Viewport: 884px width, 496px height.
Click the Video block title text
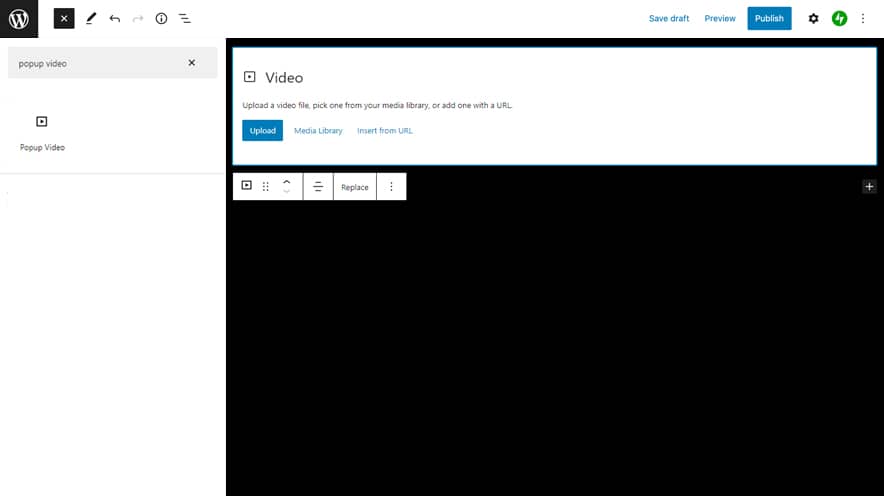click(284, 78)
